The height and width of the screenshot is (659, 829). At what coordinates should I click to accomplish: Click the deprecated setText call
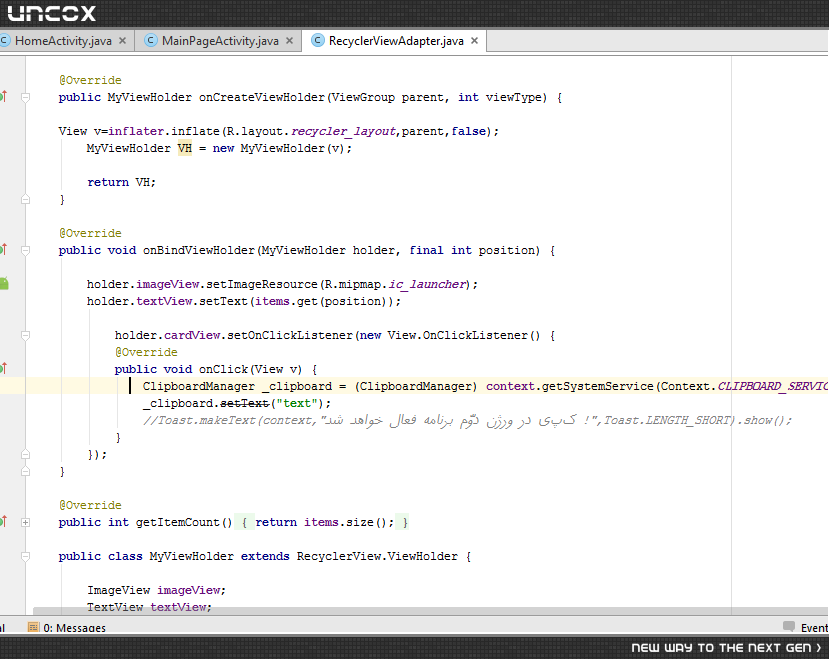tap(244, 403)
